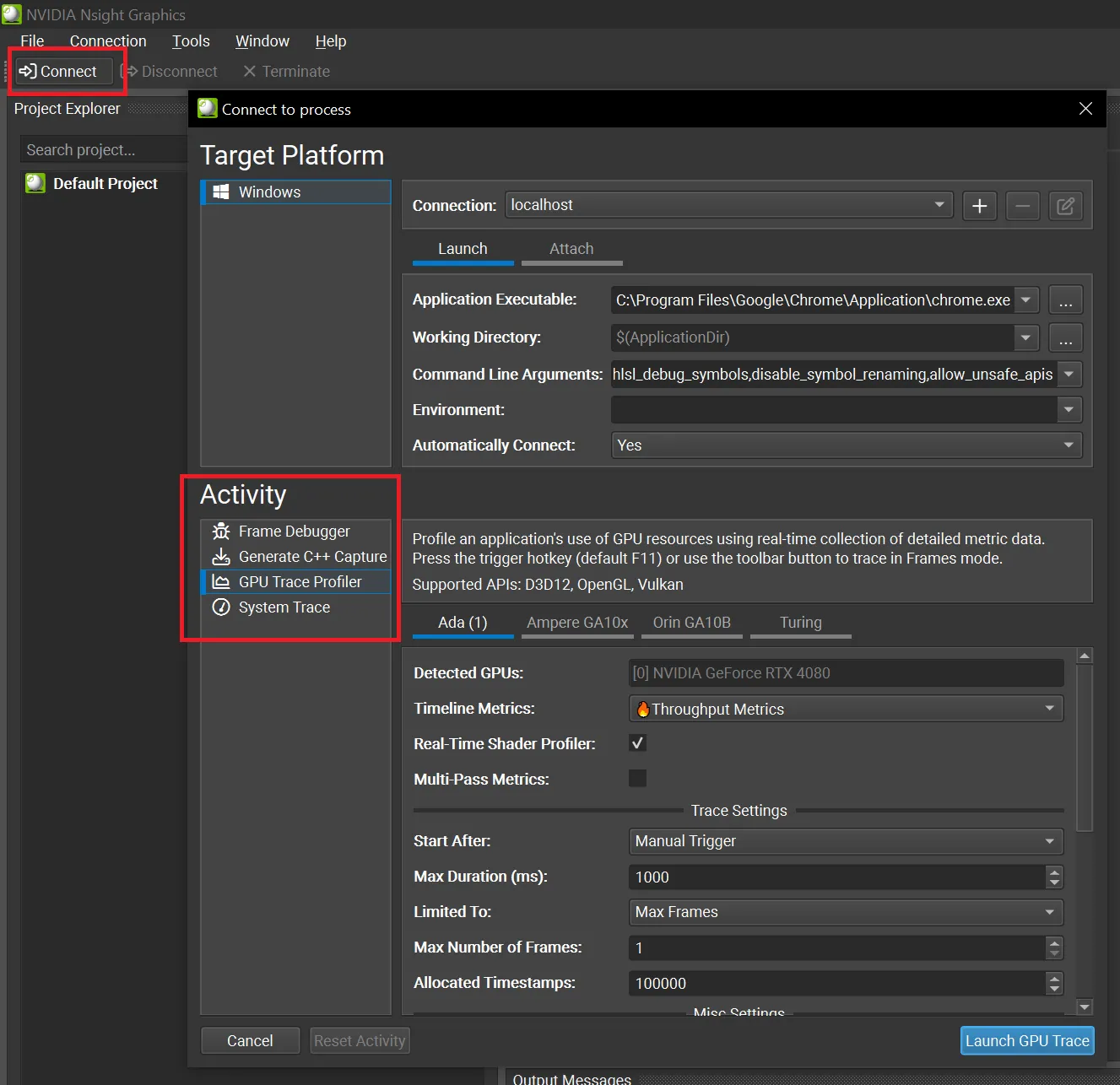Disable the Real-Time Shader Profiler checkbox
The width and height of the screenshot is (1120, 1085).
637,743
